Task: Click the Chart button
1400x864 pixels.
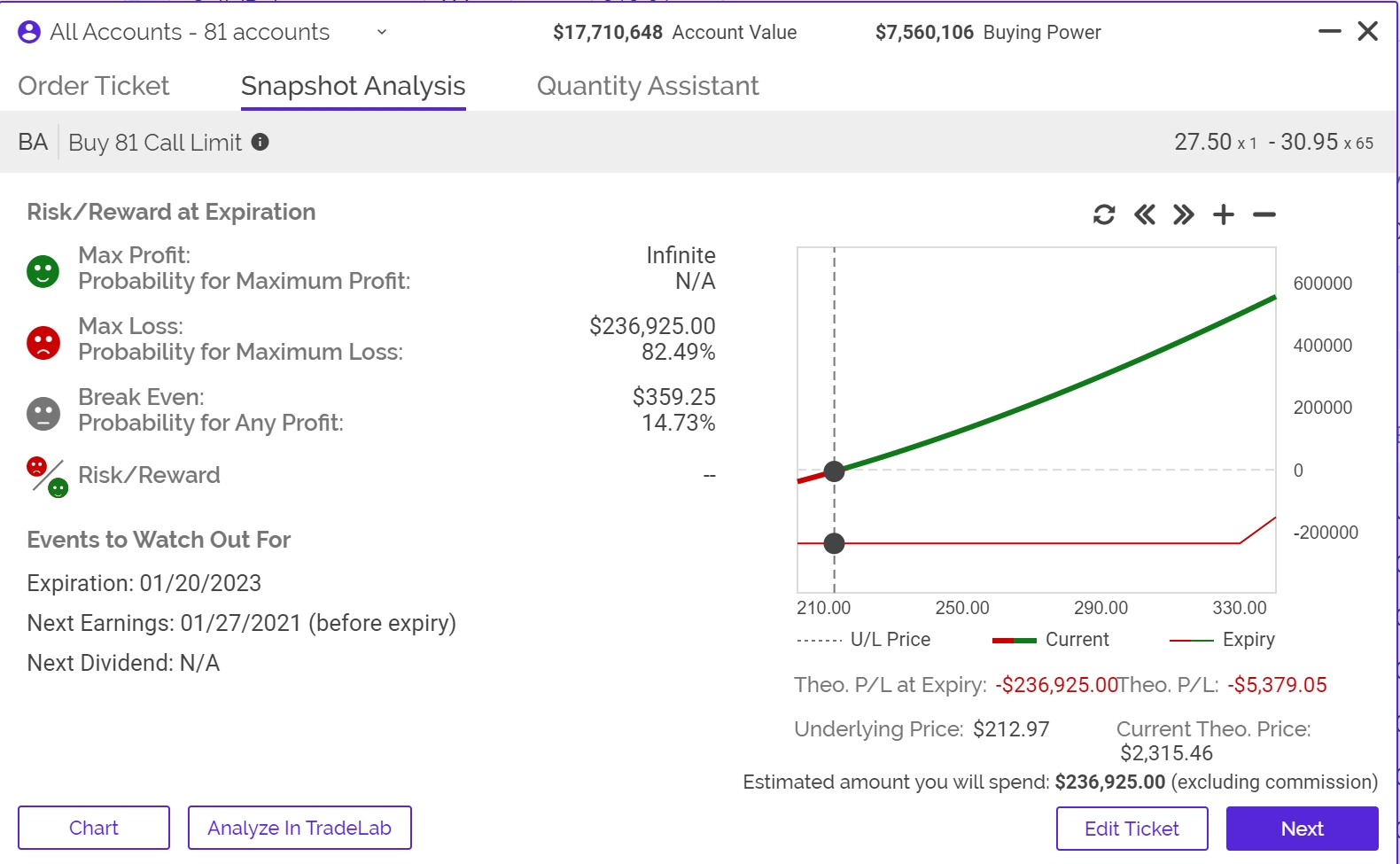Action: [94, 828]
